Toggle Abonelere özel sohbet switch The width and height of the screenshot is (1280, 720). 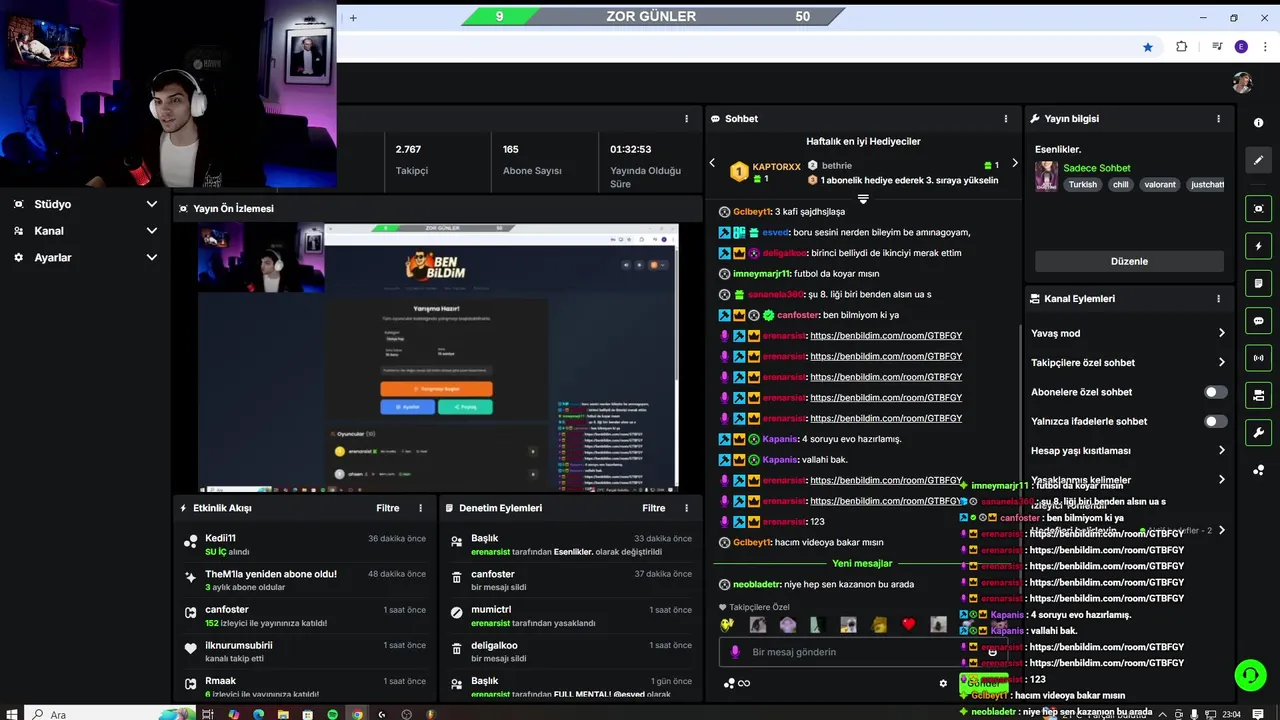tap(1215, 392)
